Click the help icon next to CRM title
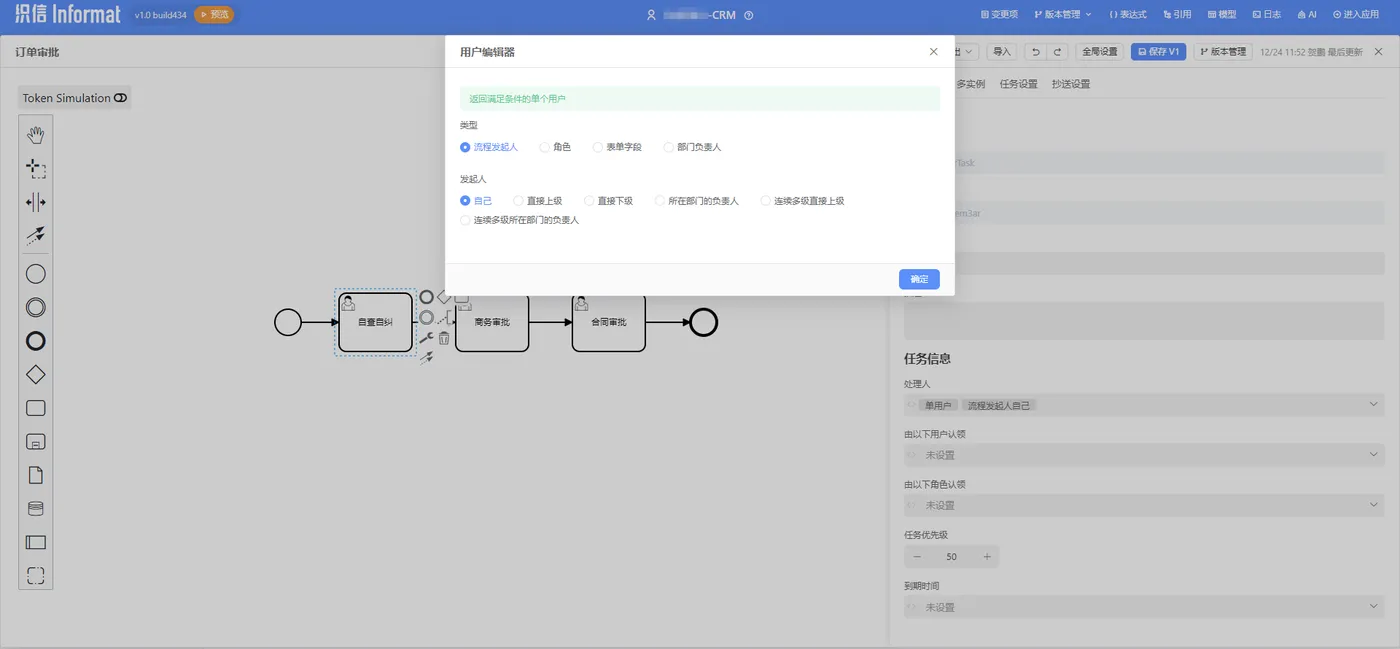 pyautogui.click(x=749, y=15)
